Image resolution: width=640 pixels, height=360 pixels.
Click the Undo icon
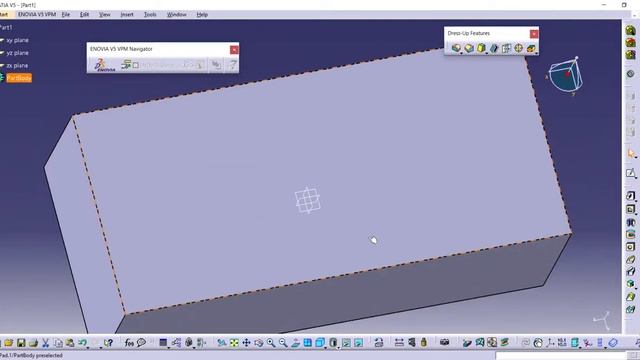(82, 343)
